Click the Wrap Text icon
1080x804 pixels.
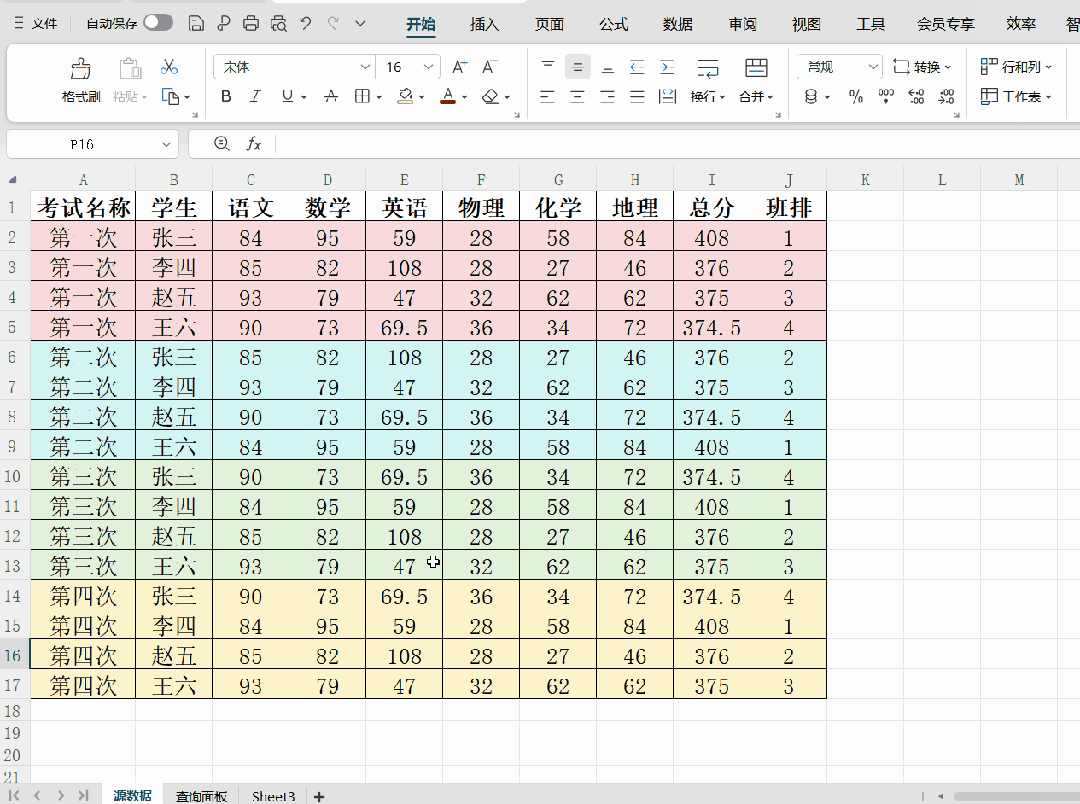[x=707, y=68]
